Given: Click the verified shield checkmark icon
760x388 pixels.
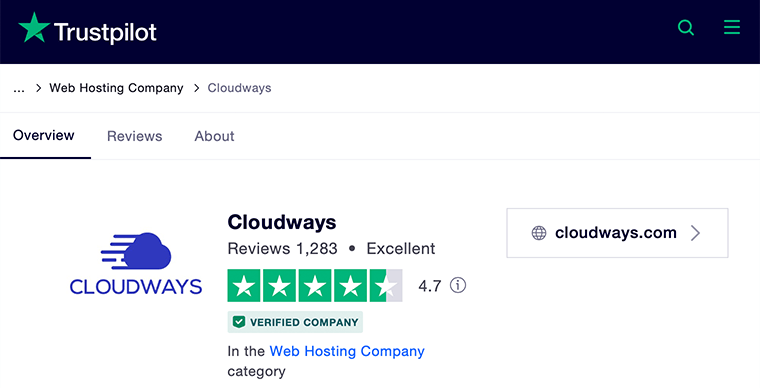Looking at the screenshot, I should pyautogui.click(x=239, y=322).
